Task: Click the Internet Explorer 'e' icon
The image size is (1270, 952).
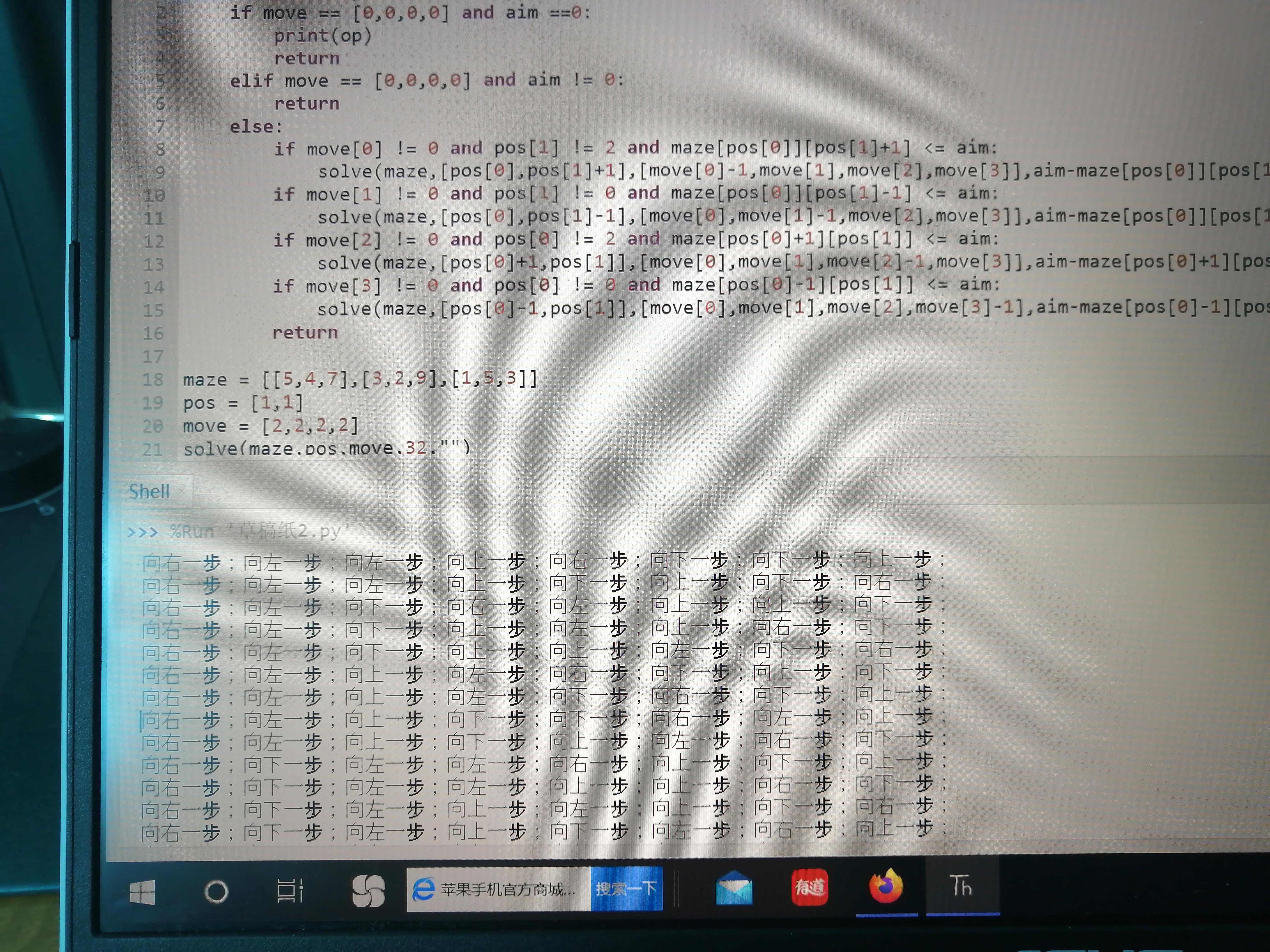Action: coord(424,889)
